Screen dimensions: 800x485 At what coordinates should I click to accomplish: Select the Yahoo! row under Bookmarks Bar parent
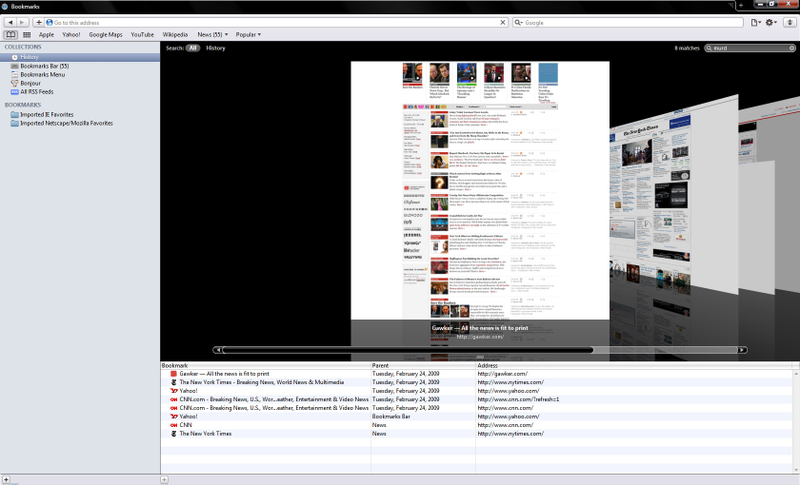(x=477, y=416)
